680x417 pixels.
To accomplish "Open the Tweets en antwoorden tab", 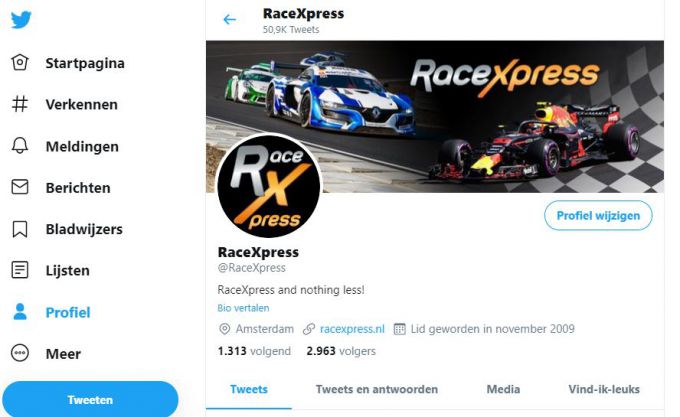I will coord(376,389).
